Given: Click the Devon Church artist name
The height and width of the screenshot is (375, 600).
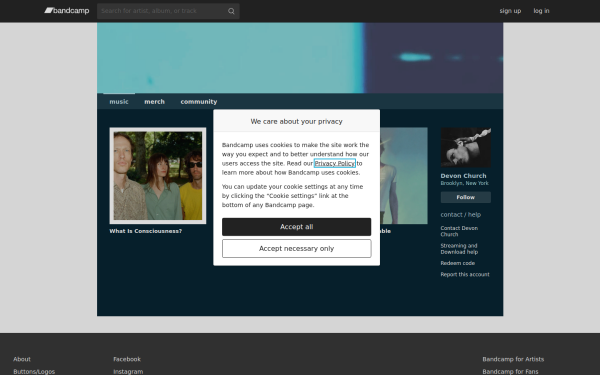Looking at the screenshot, I should [463, 176].
